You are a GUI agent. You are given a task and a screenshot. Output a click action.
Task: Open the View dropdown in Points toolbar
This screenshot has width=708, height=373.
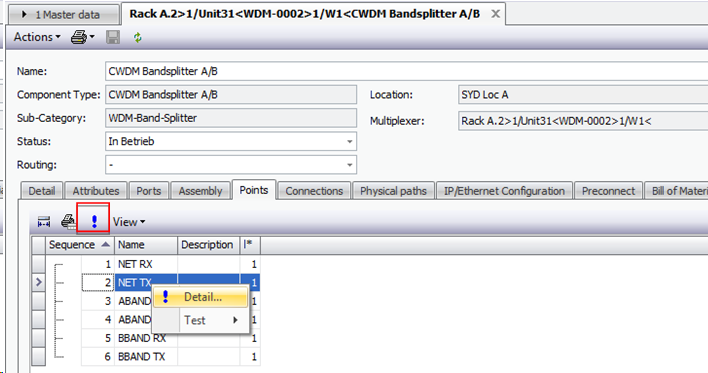(x=129, y=222)
